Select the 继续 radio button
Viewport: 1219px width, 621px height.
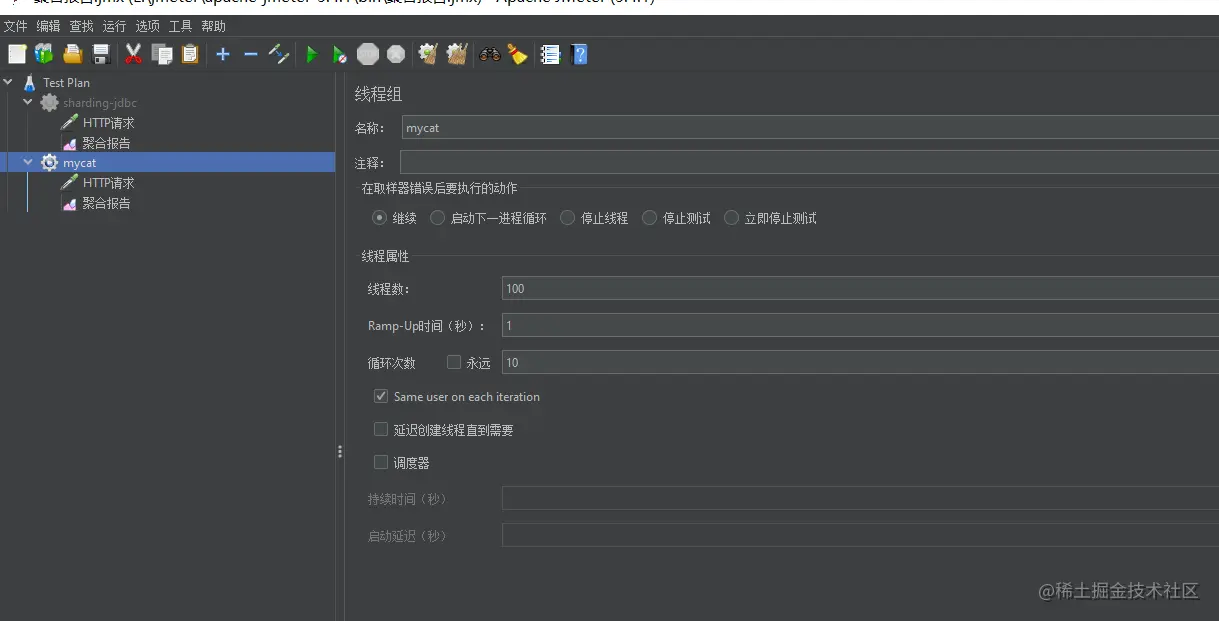tap(380, 217)
